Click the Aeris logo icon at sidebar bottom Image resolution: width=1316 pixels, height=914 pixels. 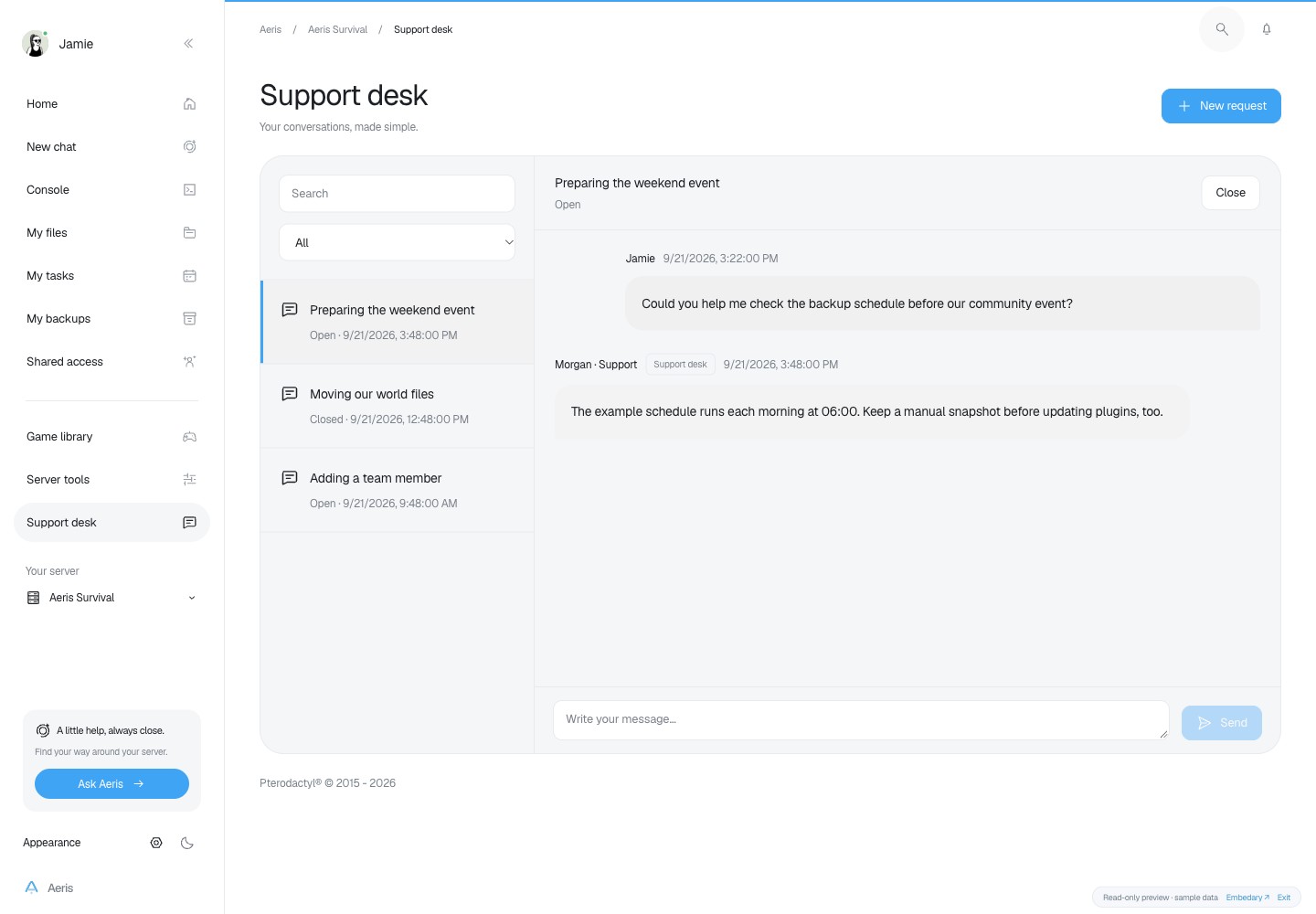coord(32,887)
